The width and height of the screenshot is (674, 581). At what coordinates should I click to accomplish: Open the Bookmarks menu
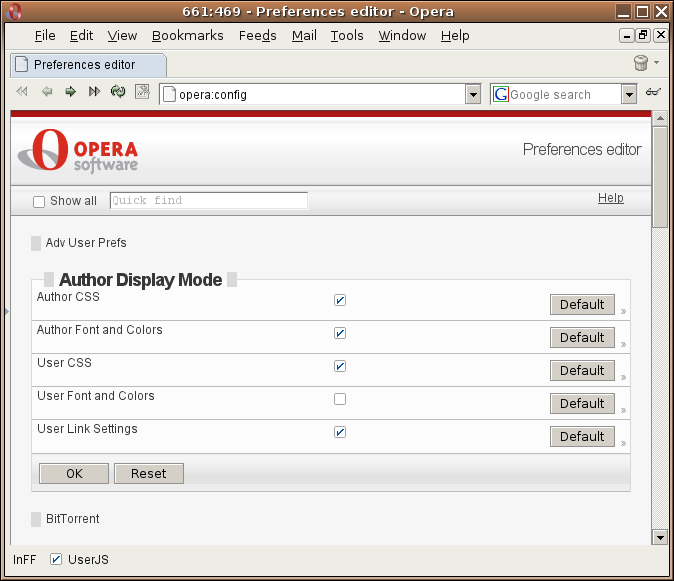click(x=187, y=36)
